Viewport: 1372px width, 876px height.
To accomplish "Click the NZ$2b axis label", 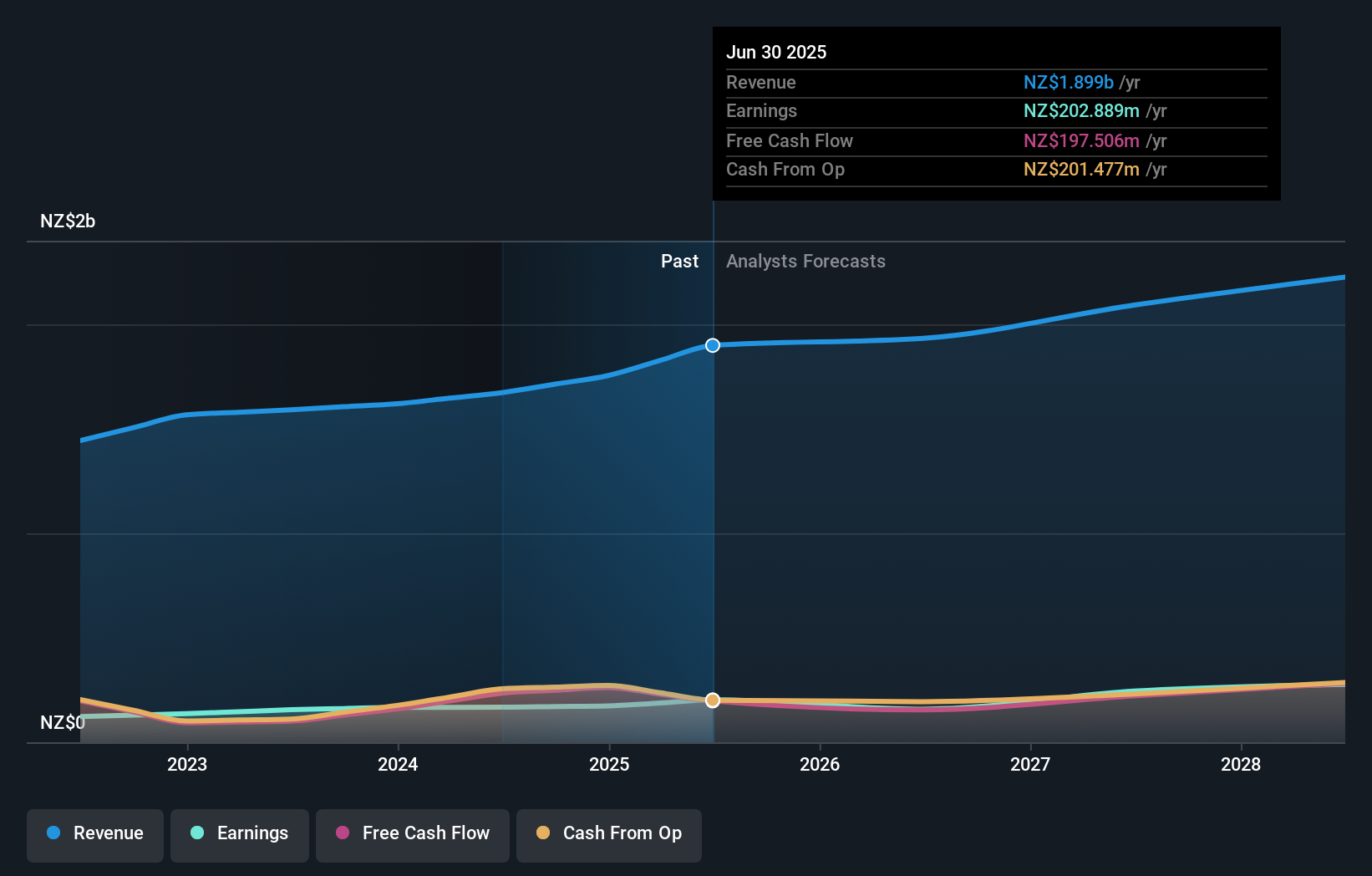I will (67, 222).
